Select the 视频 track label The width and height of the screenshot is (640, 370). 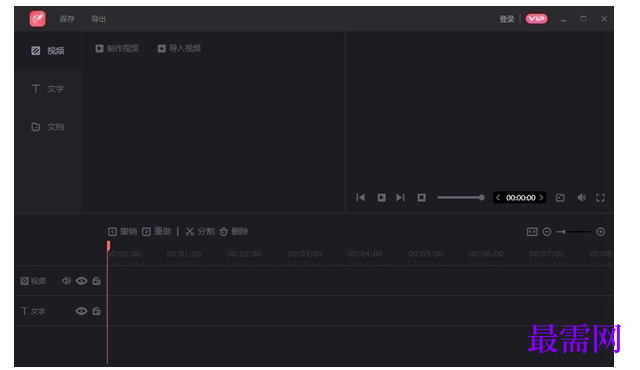click(33, 281)
